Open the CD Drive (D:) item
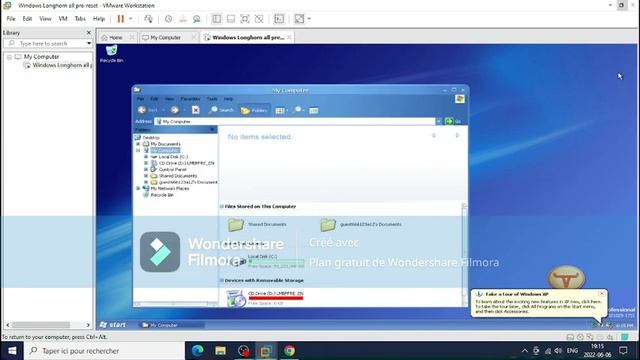Image resolution: width=640 pixels, height=360 pixels. 265,298
